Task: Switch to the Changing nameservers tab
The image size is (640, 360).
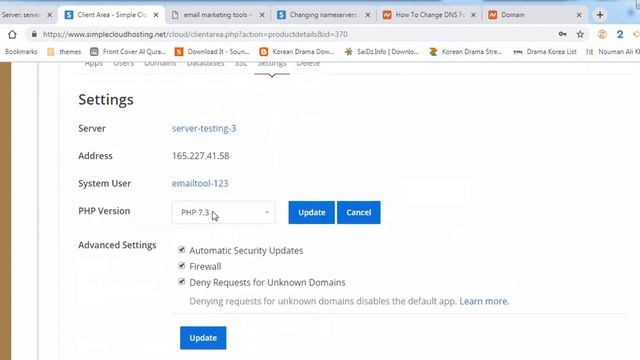Action: pyautogui.click(x=323, y=15)
